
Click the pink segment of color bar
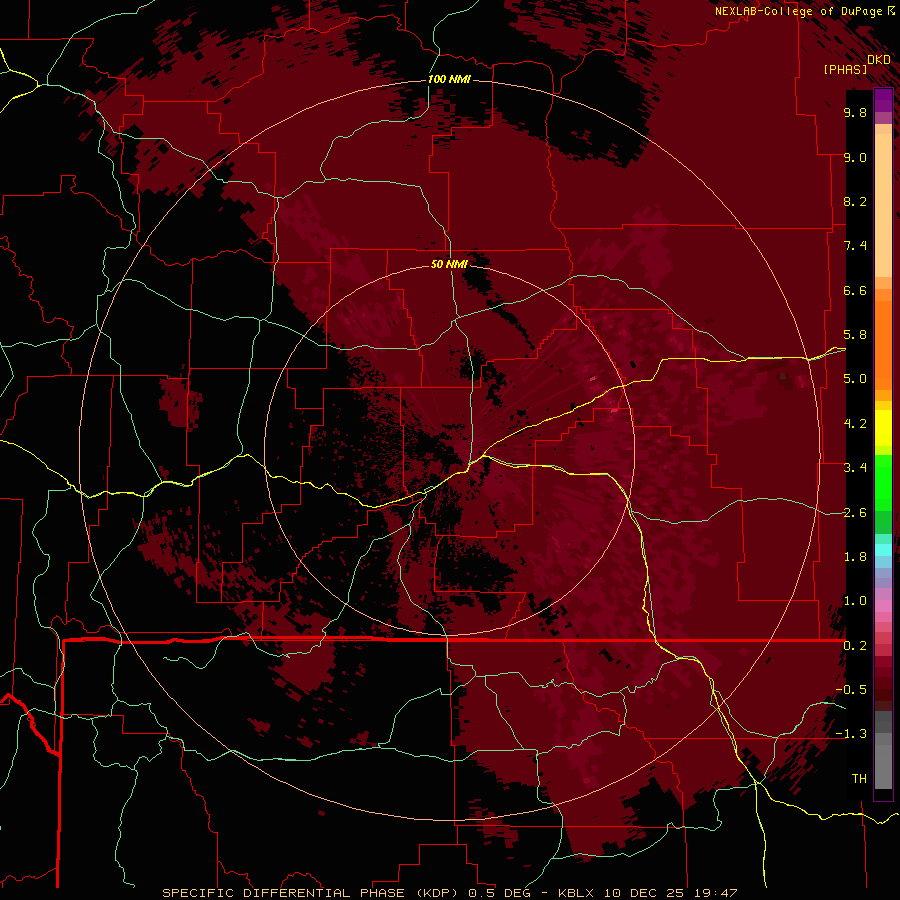[x=883, y=606]
